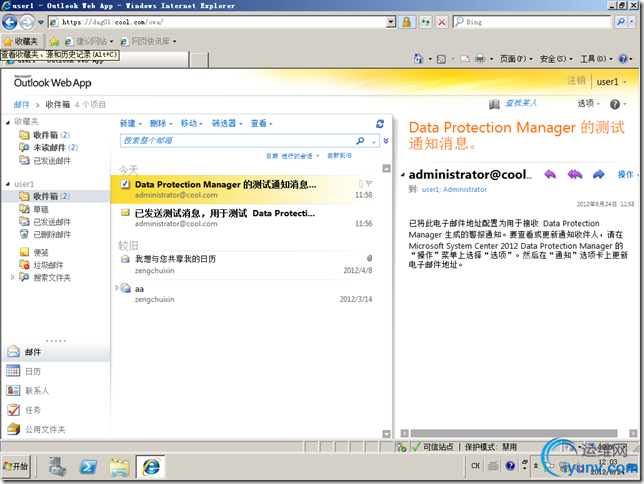The width and height of the screenshot is (644, 484).
Task: Click the file explorer folder icon on taskbar
Action: pyautogui.click(x=119, y=467)
